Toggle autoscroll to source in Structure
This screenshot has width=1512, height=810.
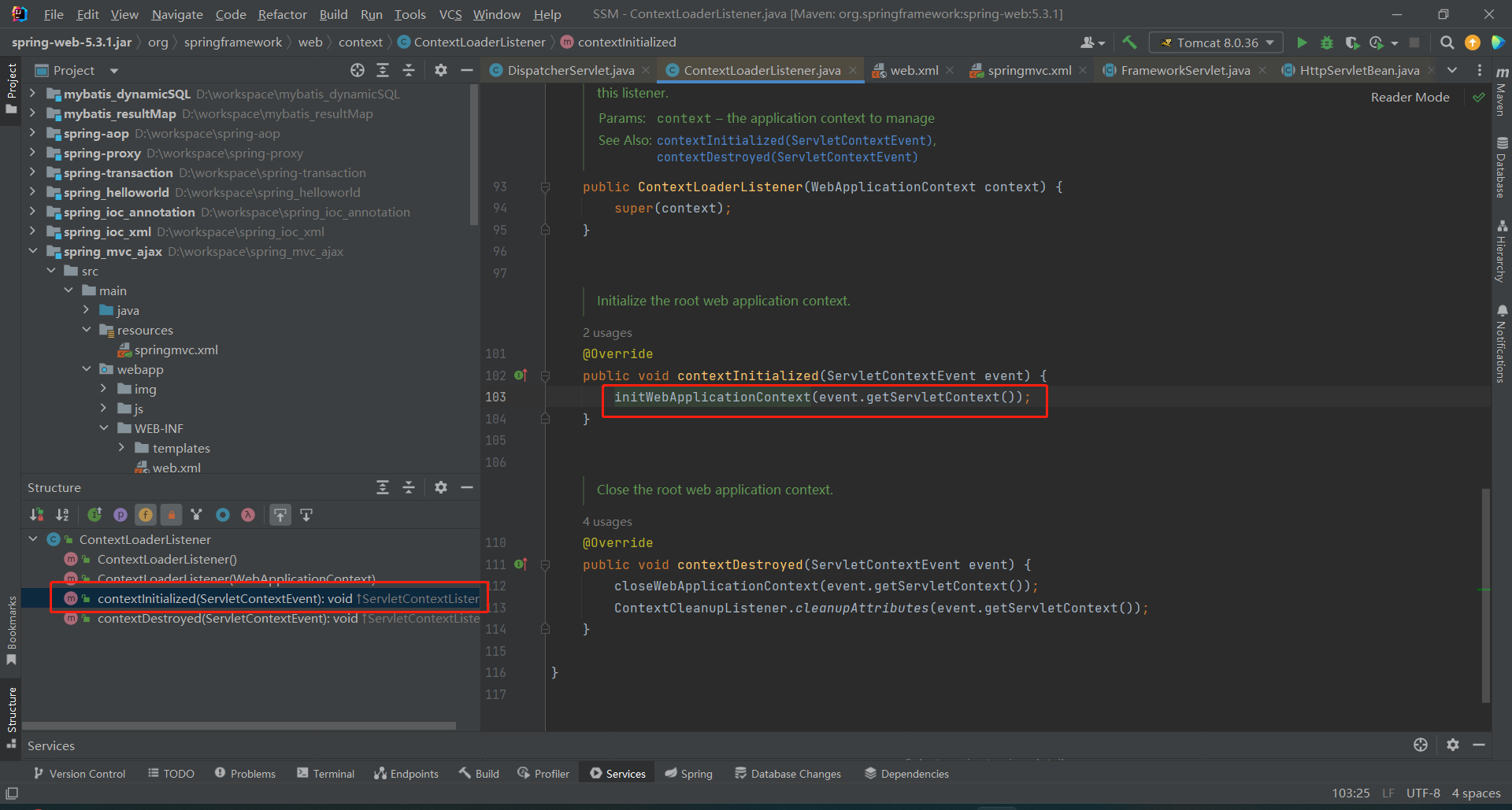click(280, 515)
